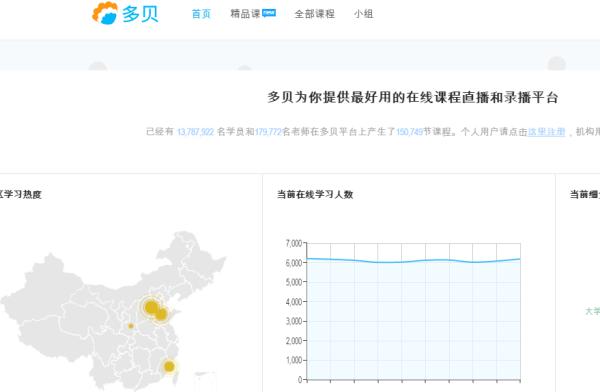
Task: Click the blue online-learners line in chart
Action: [x=413, y=261]
